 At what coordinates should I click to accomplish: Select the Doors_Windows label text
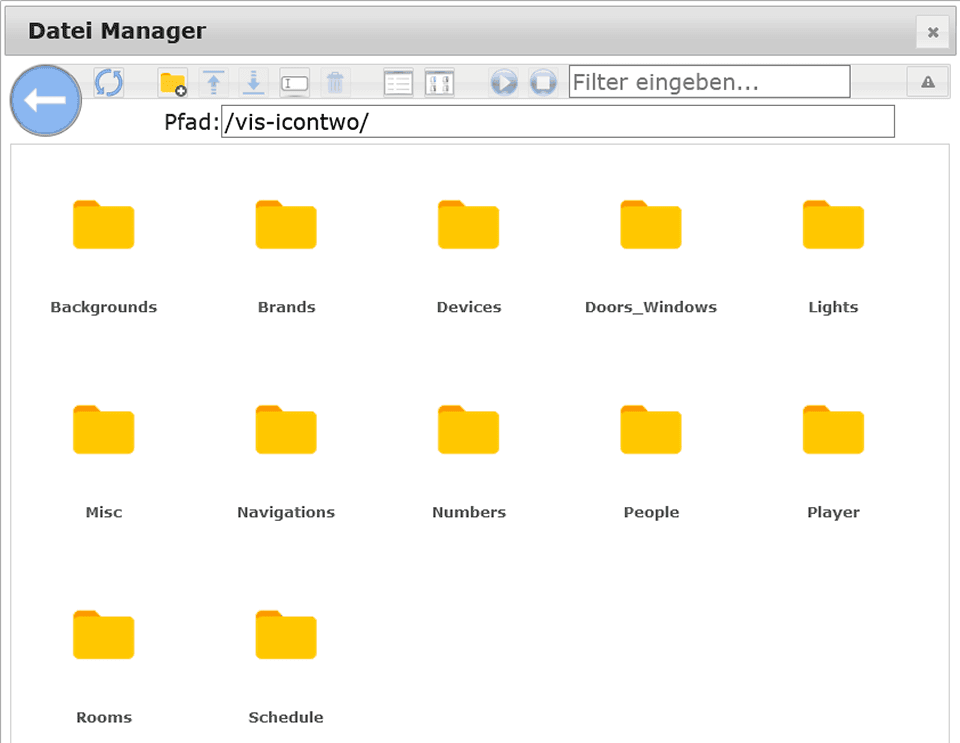[x=651, y=307]
